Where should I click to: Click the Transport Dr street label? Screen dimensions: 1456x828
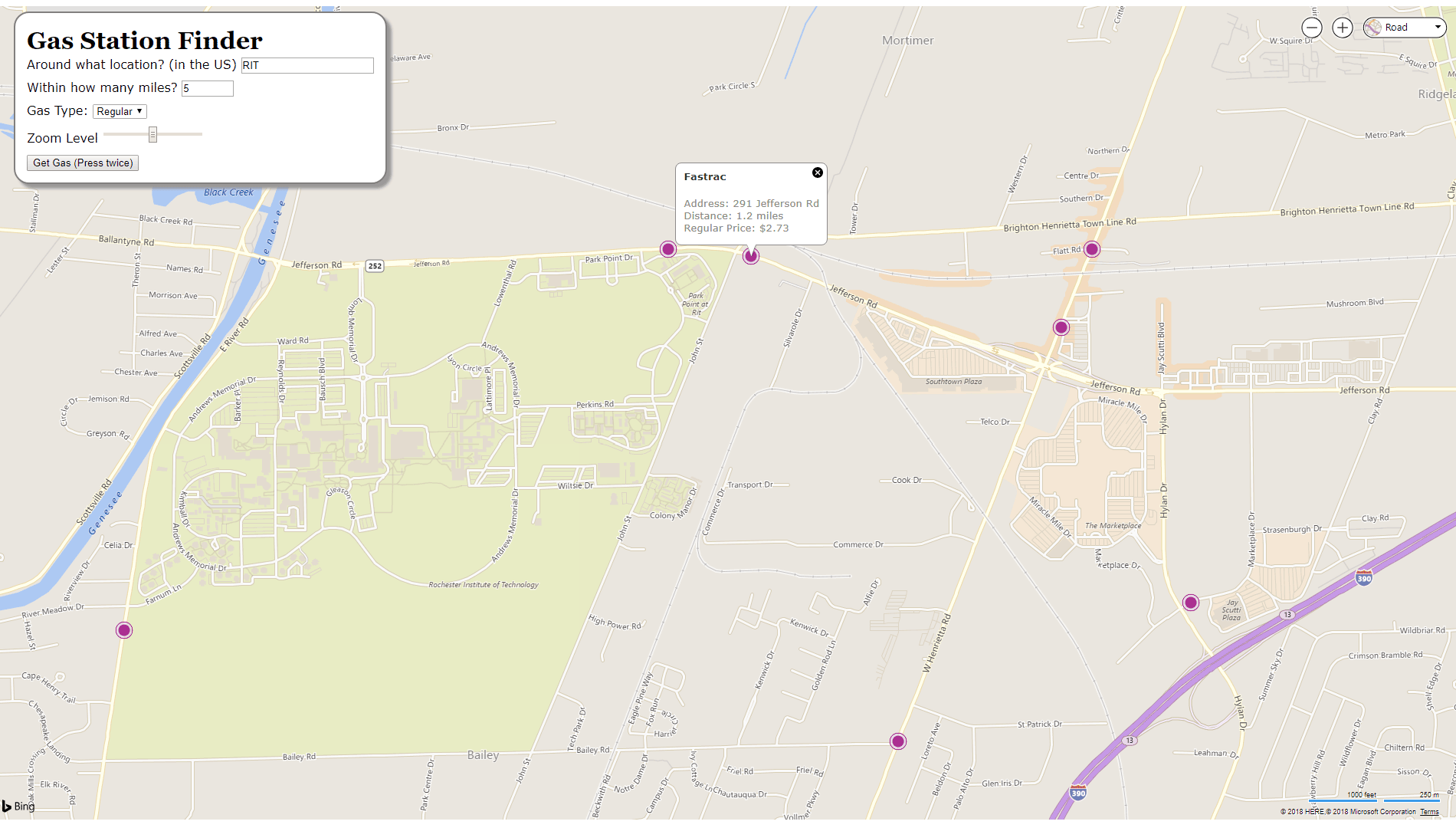point(750,485)
